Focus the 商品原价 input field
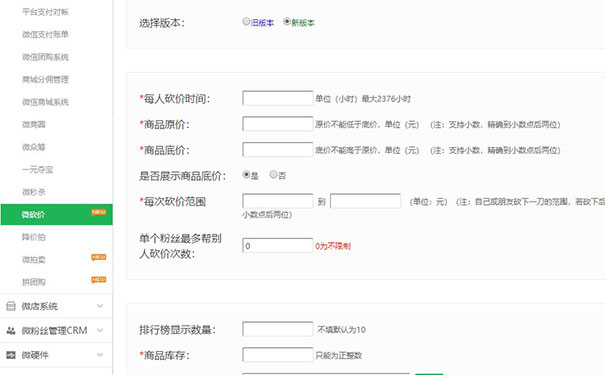 pyautogui.click(x=277, y=124)
